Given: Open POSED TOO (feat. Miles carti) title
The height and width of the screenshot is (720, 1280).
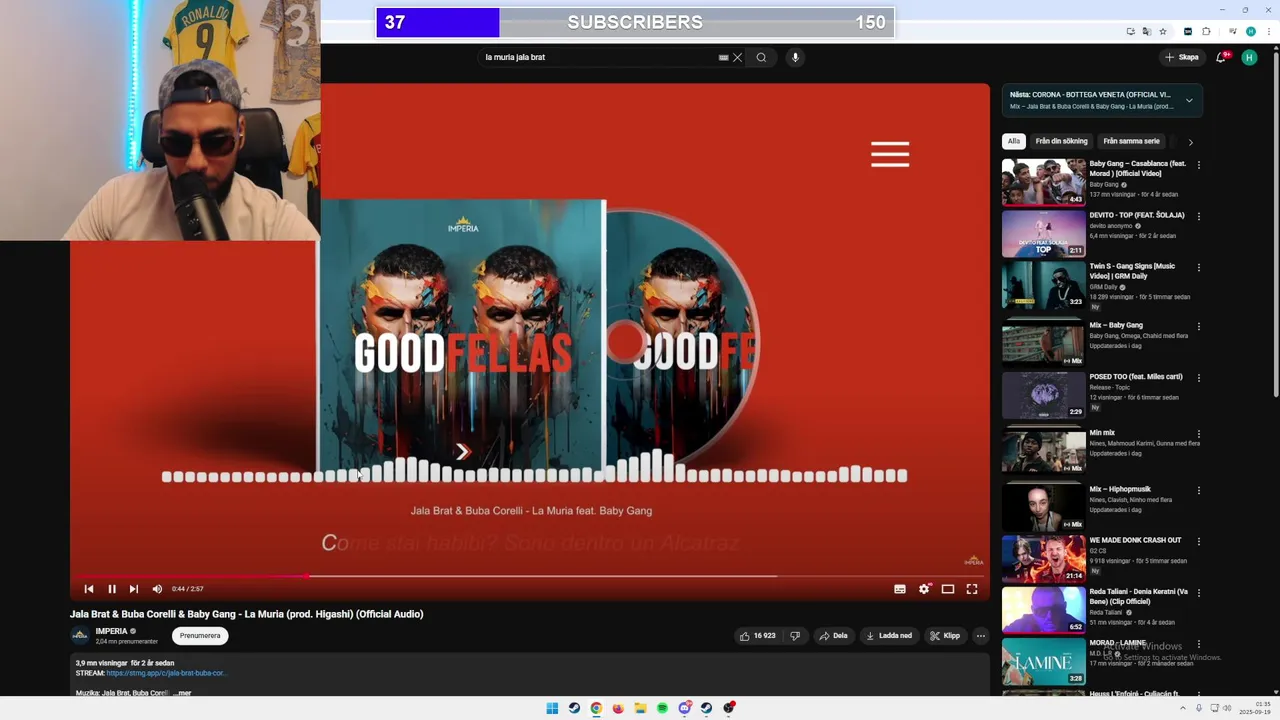Looking at the screenshot, I should (1136, 377).
